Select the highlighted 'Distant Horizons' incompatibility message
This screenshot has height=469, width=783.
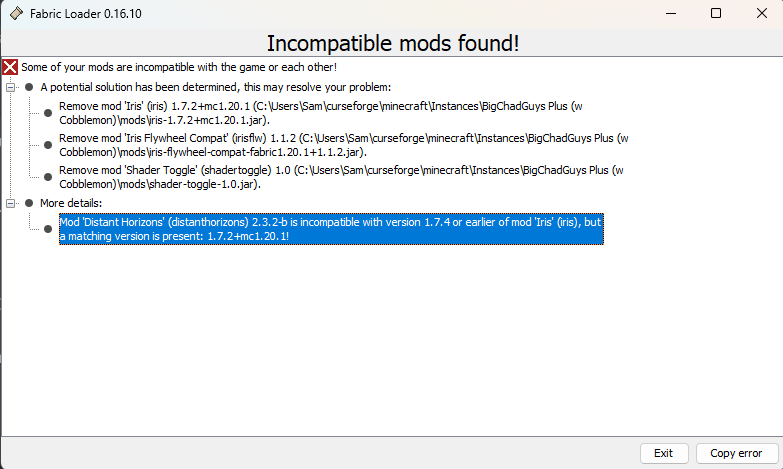tap(330, 228)
